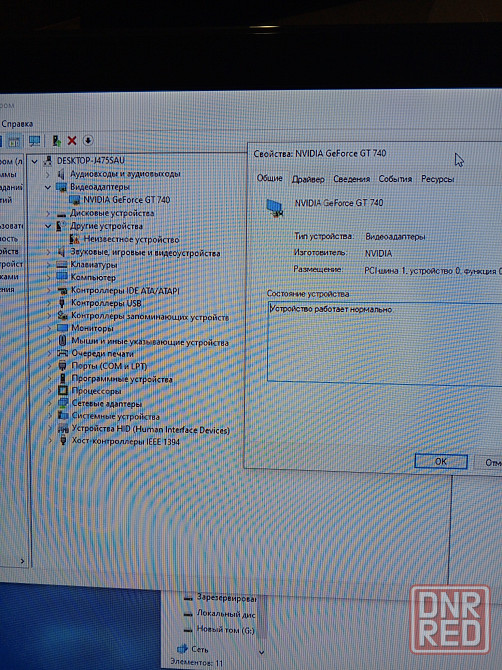Switch to the Драйвер tab
This screenshot has height=670, width=502.
(x=308, y=179)
